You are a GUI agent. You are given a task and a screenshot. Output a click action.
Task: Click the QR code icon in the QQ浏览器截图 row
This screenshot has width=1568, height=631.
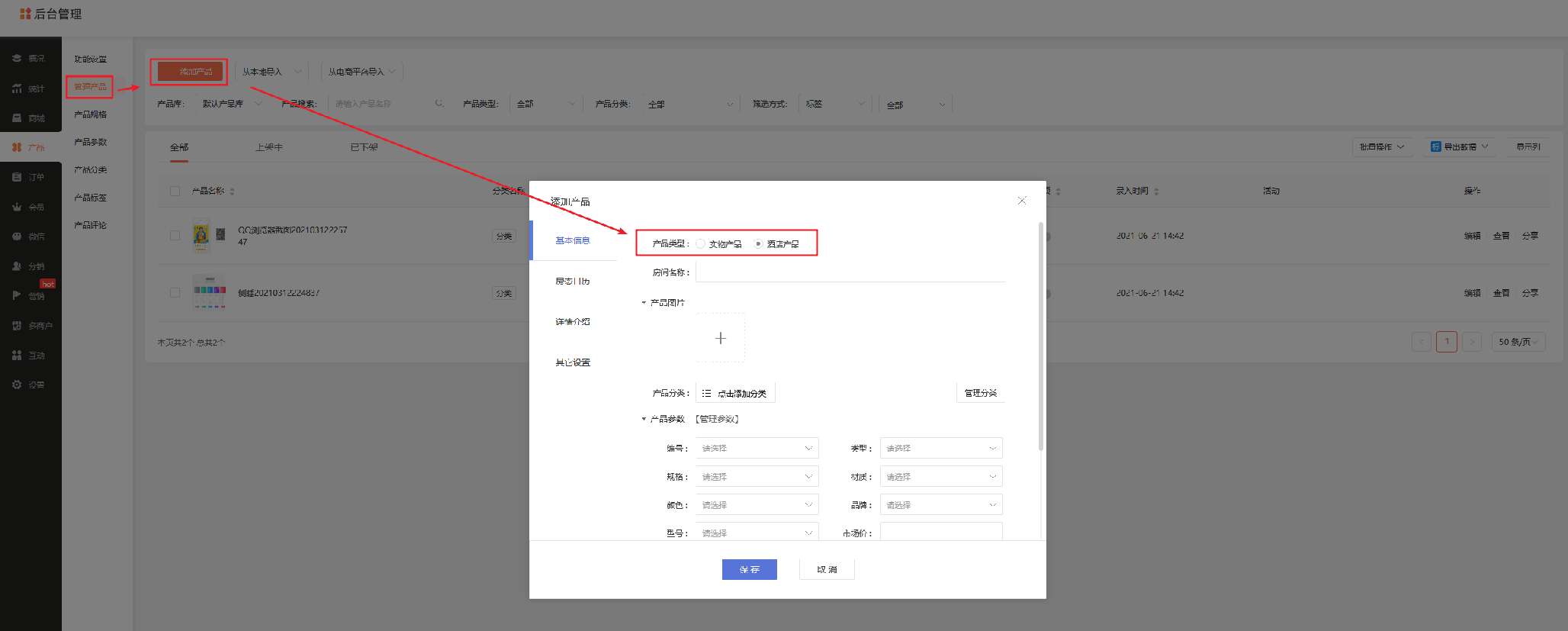pos(220,235)
